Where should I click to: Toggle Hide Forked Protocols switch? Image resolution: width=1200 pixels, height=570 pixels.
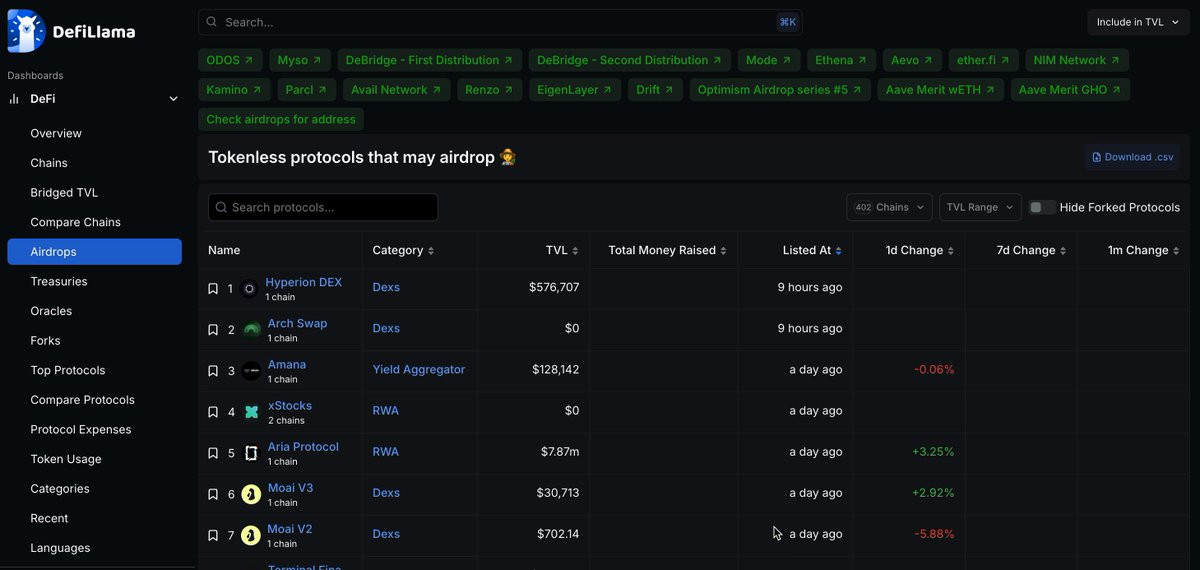coord(1043,207)
